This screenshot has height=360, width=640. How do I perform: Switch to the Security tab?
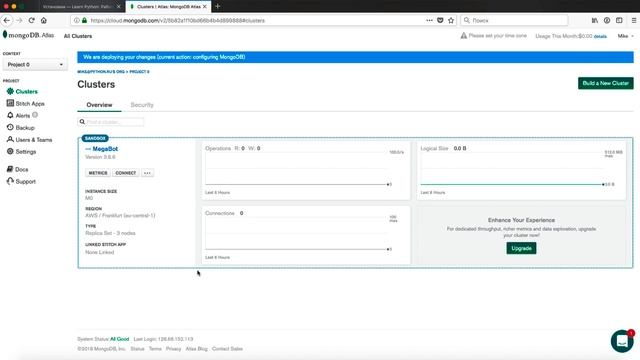click(x=142, y=105)
